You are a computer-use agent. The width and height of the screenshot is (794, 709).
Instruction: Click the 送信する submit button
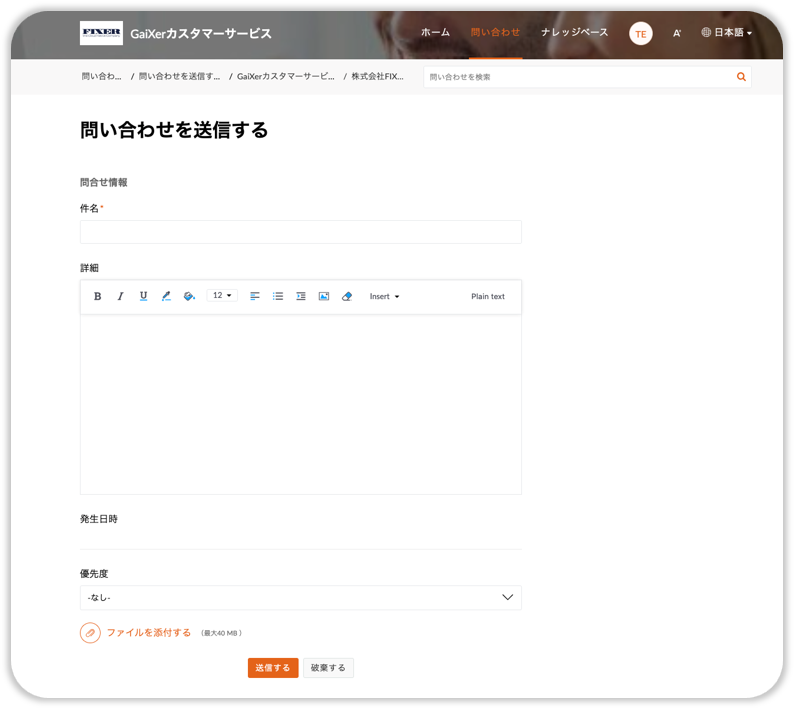click(273, 668)
